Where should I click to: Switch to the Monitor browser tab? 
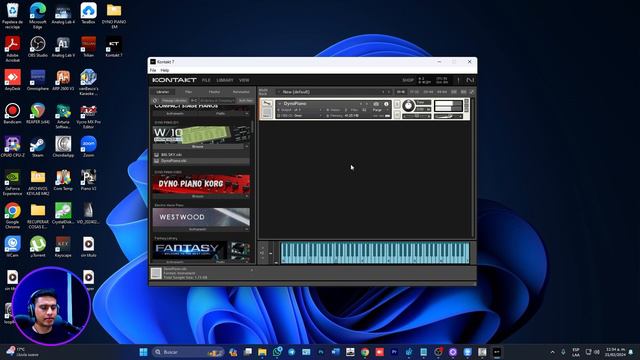tap(215, 92)
